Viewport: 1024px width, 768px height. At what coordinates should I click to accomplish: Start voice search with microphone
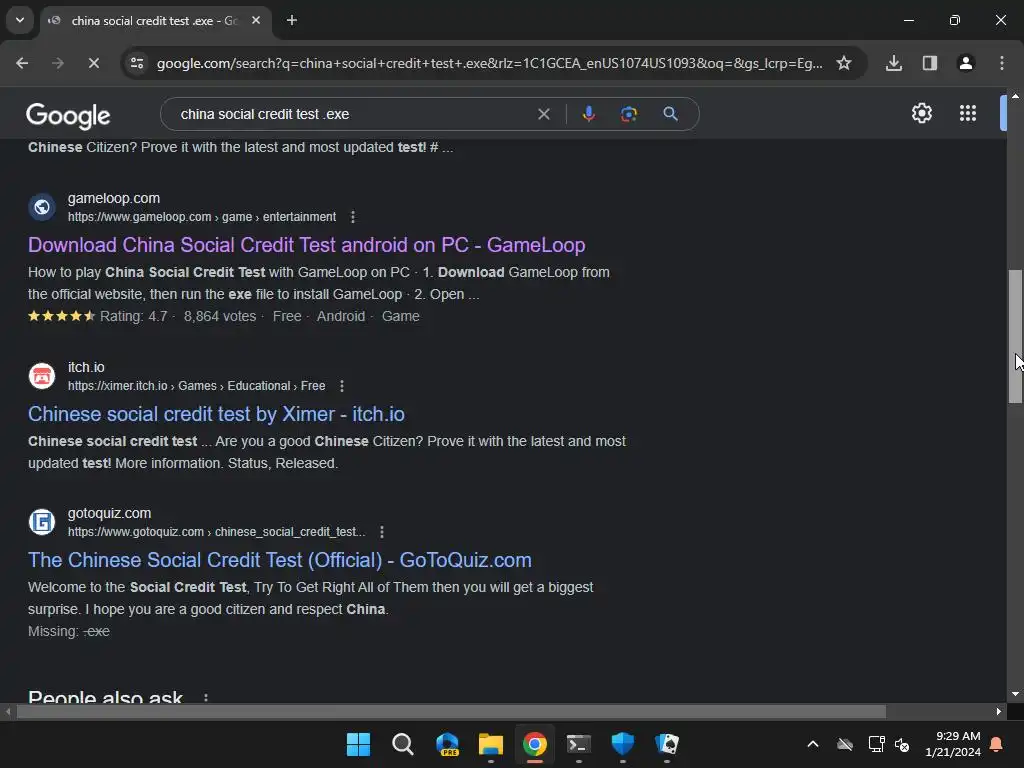(588, 114)
